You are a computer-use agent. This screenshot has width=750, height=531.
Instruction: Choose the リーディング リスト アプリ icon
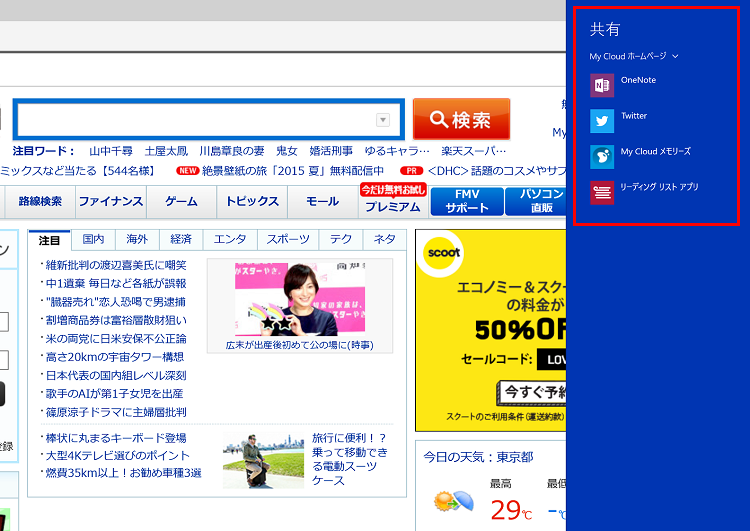(x=602, y=193)
